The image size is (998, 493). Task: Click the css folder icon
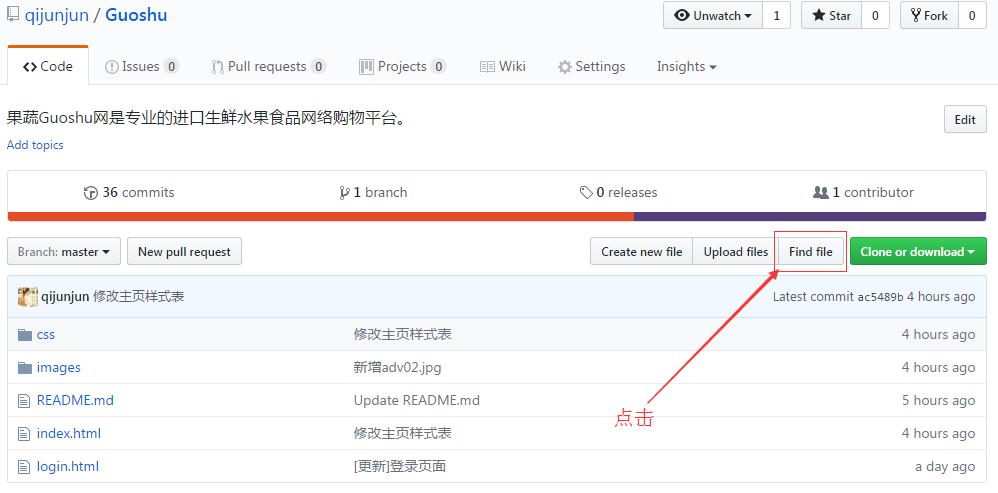(25, 335)
